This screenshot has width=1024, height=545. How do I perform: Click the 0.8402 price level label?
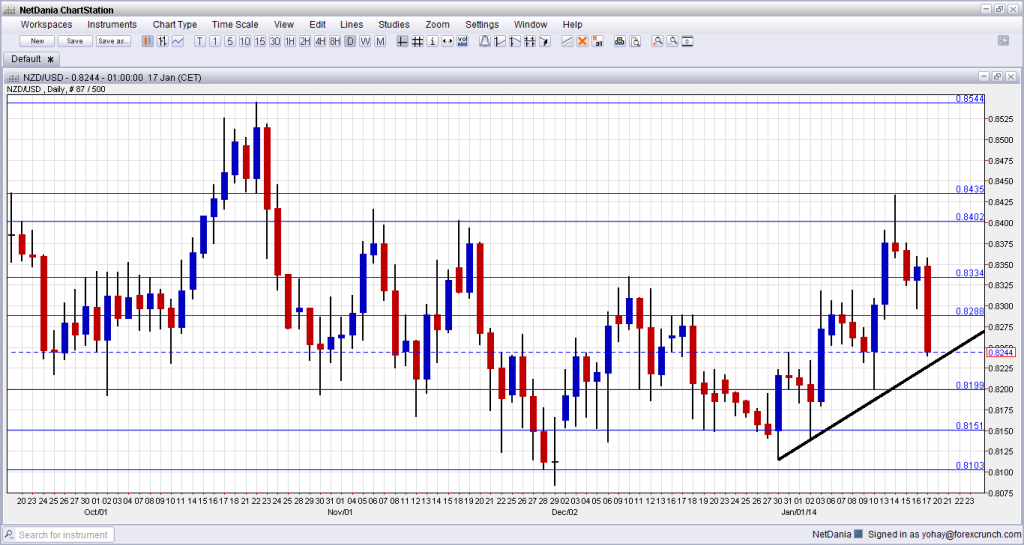pyautogui.click(x=970, y=217)
